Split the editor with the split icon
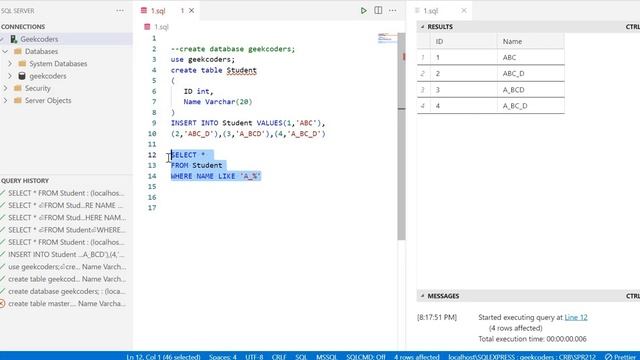Image resolution: width=640 pixels, height=360 pixels. [378, 11]
